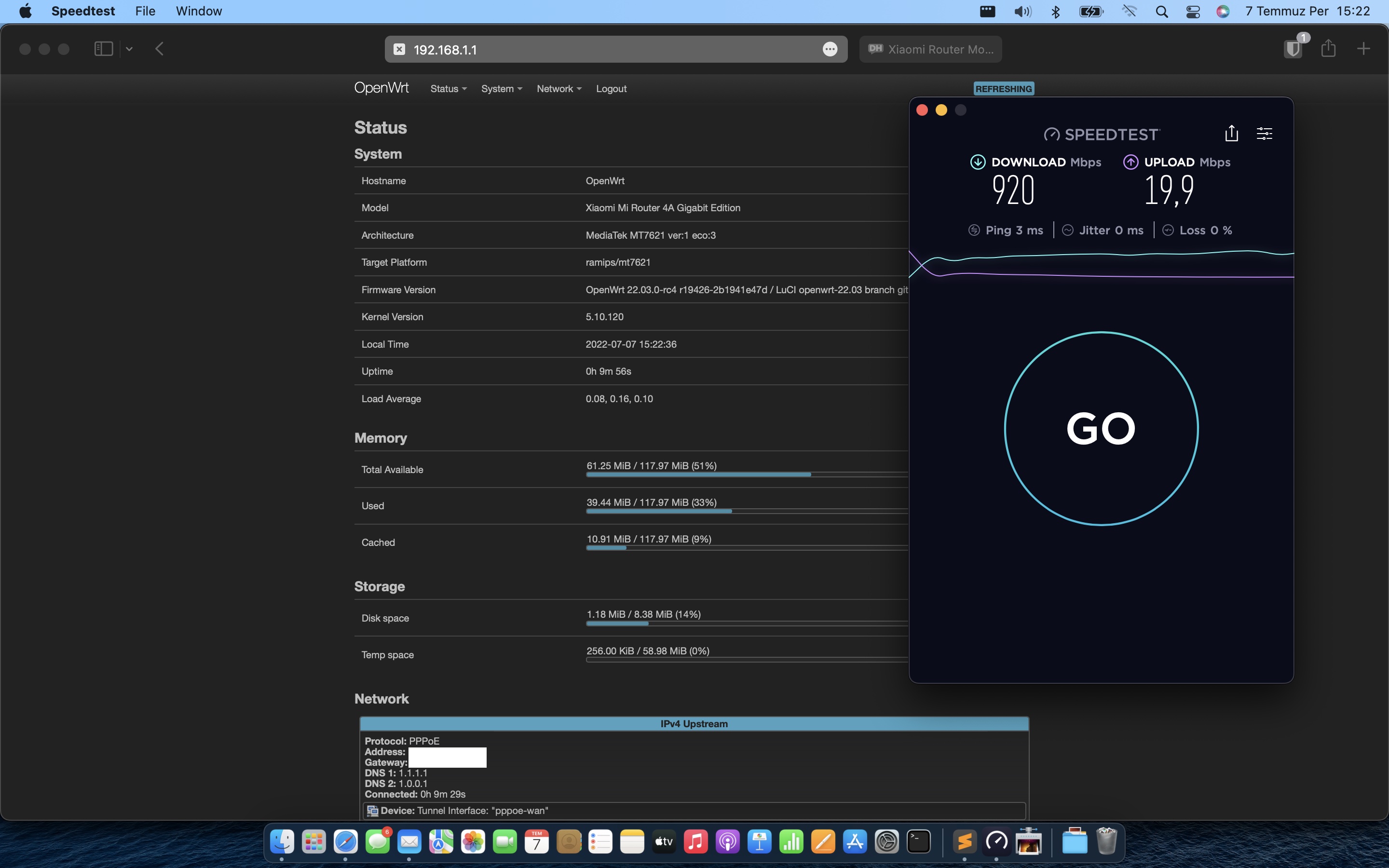Open the File menu

click(145, 11)
